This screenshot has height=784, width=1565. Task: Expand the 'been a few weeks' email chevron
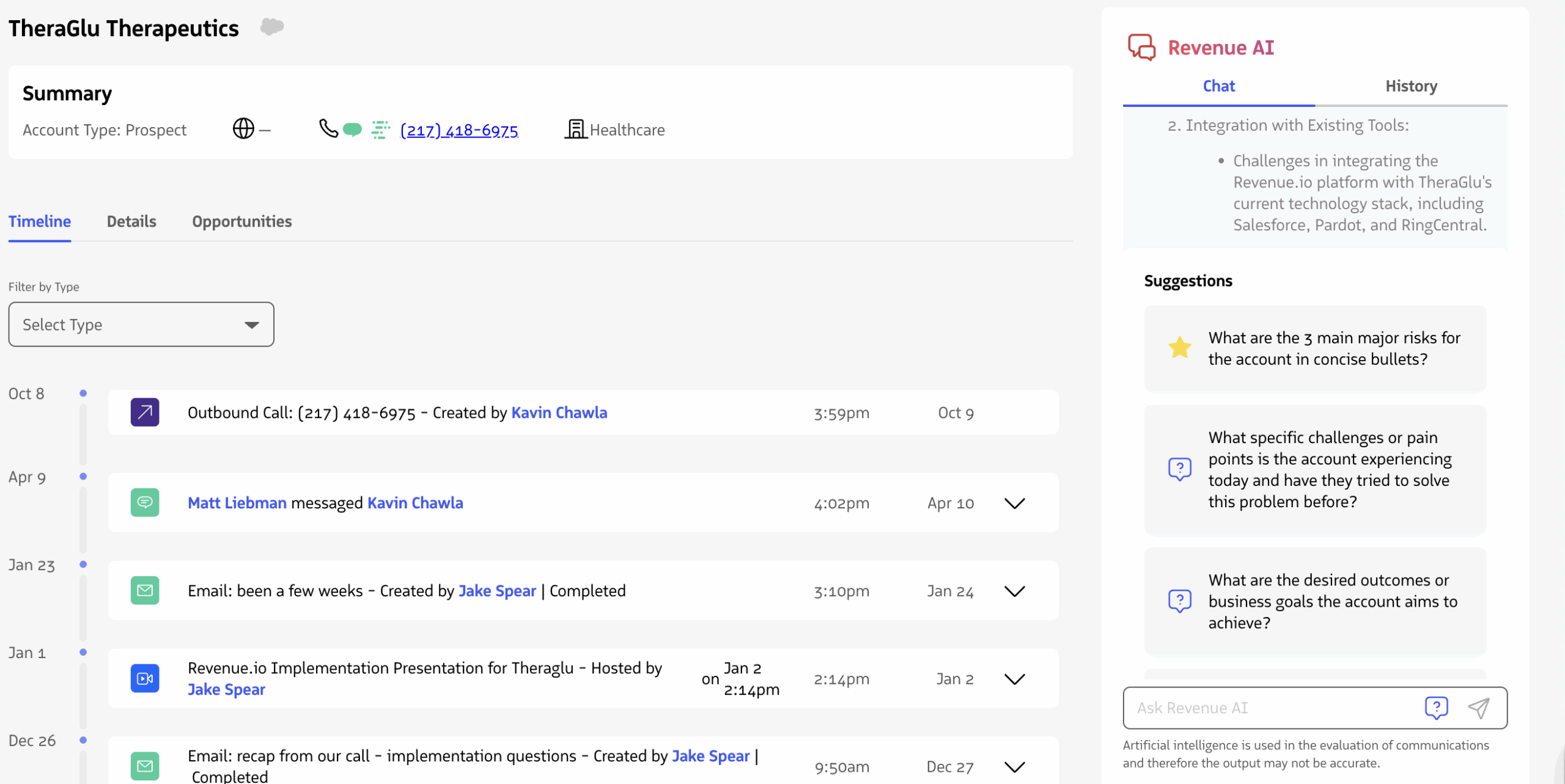pos(1014,591)
